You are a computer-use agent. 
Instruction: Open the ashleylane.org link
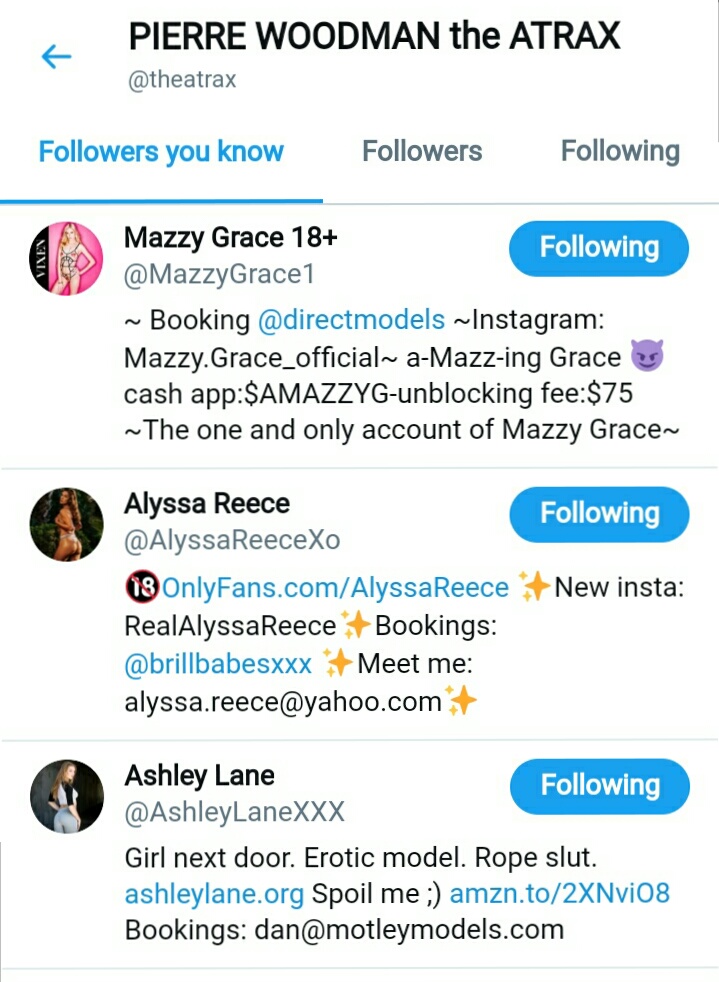click(214, 894)
